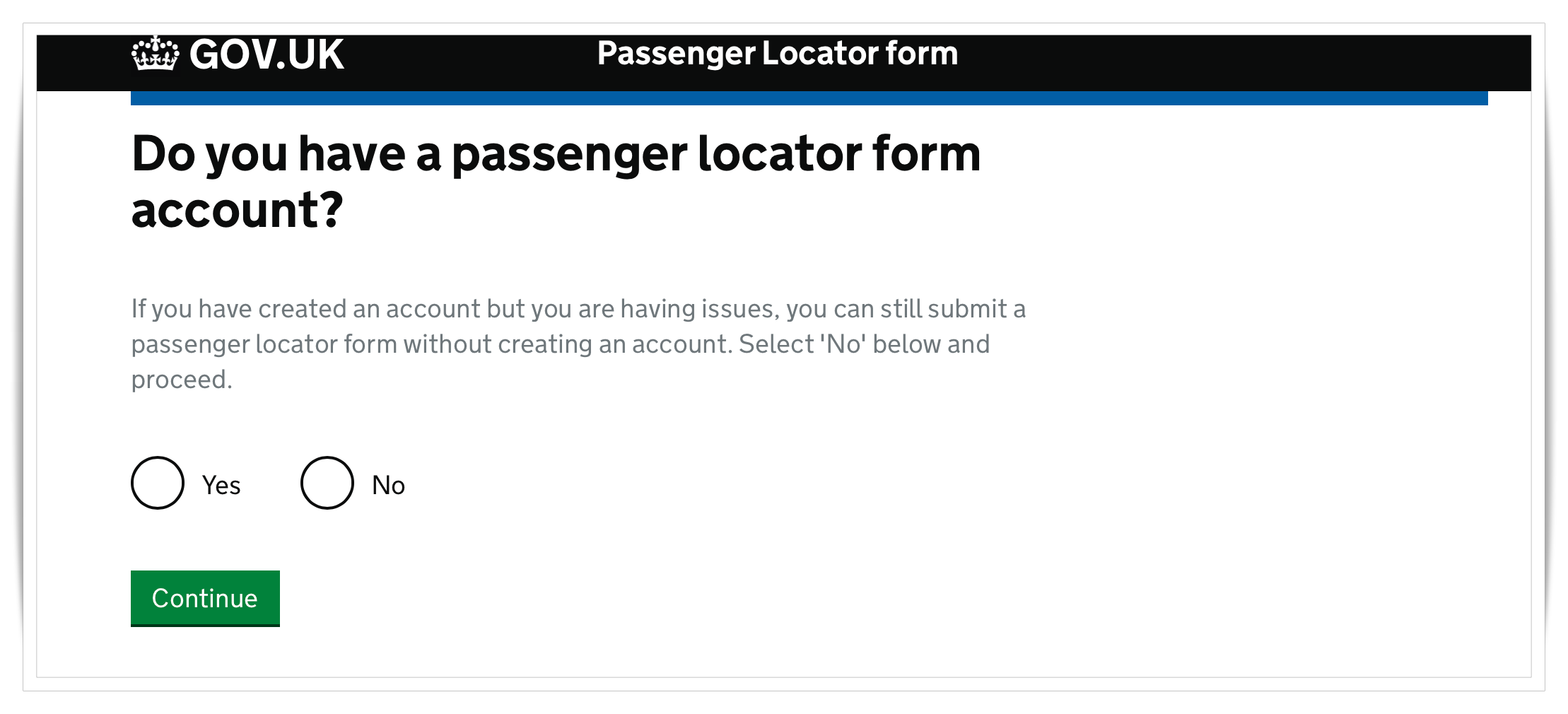
Task: Choose 'No' for having an account
Action: point(326,484)
